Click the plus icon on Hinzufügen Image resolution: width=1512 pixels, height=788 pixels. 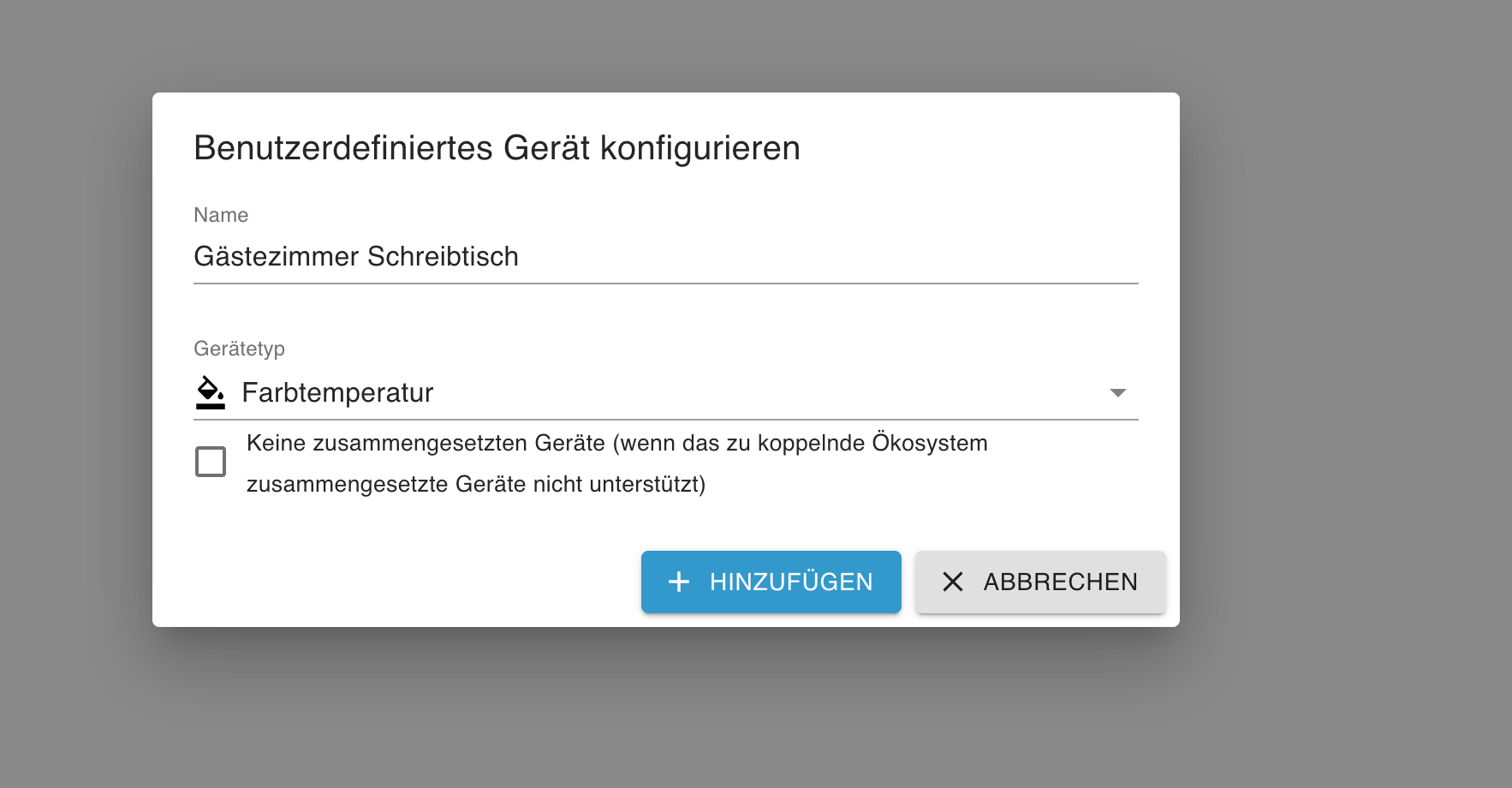pyautogui.click(x=679, y=582)
